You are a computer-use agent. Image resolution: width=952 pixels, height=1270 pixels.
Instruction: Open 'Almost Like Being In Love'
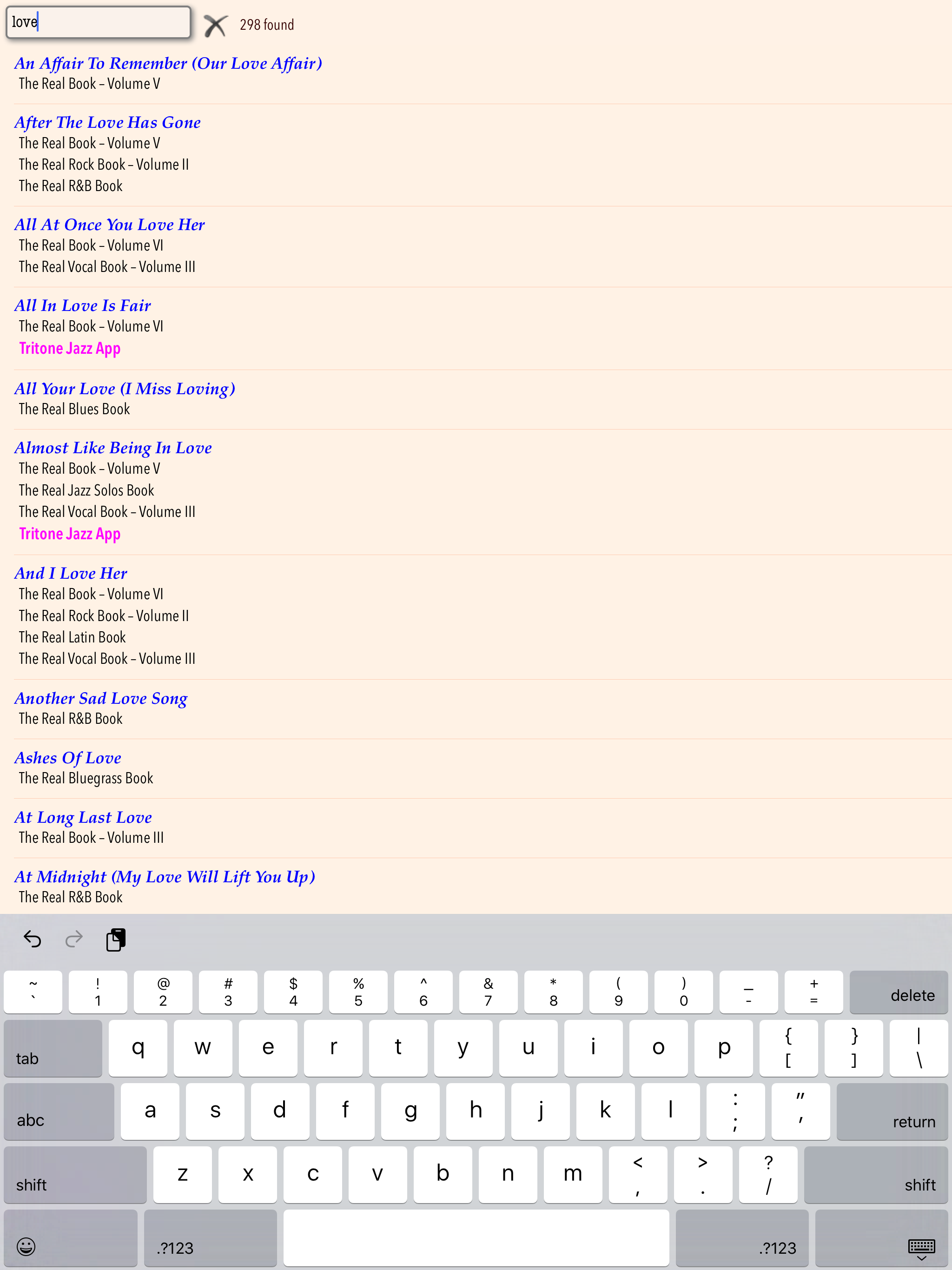tap(113, 448)
